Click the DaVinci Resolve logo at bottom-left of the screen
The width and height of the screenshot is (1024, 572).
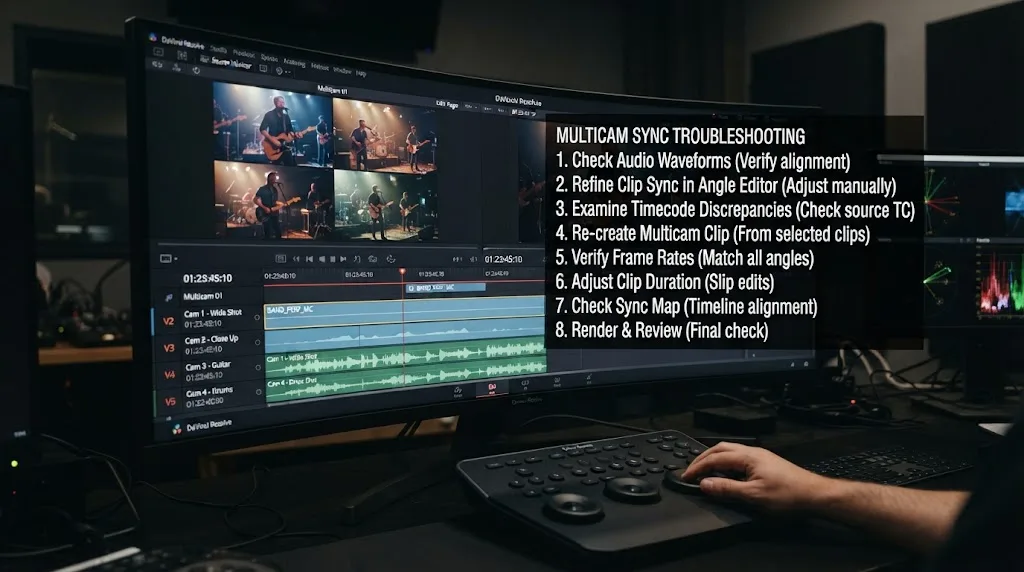point(176,429)
